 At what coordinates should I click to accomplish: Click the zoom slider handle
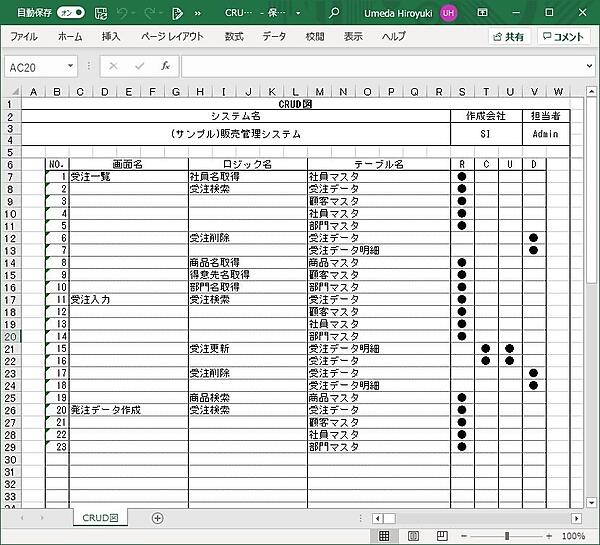[x=507, y=536]
